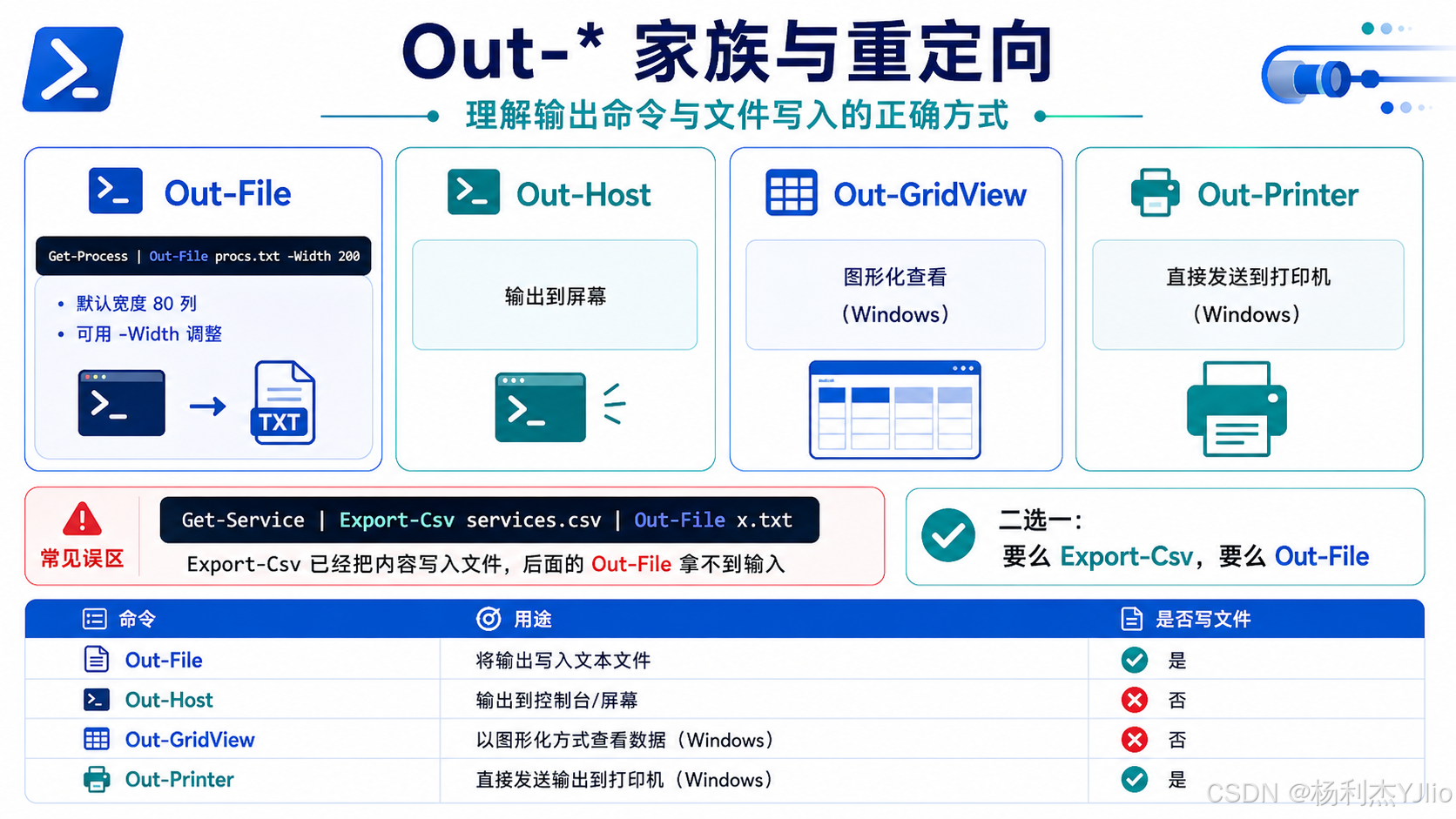Click the green check in the Out-File row
The width and height of the screenshot is (1456, 819).
click(x=1135, y=661)
